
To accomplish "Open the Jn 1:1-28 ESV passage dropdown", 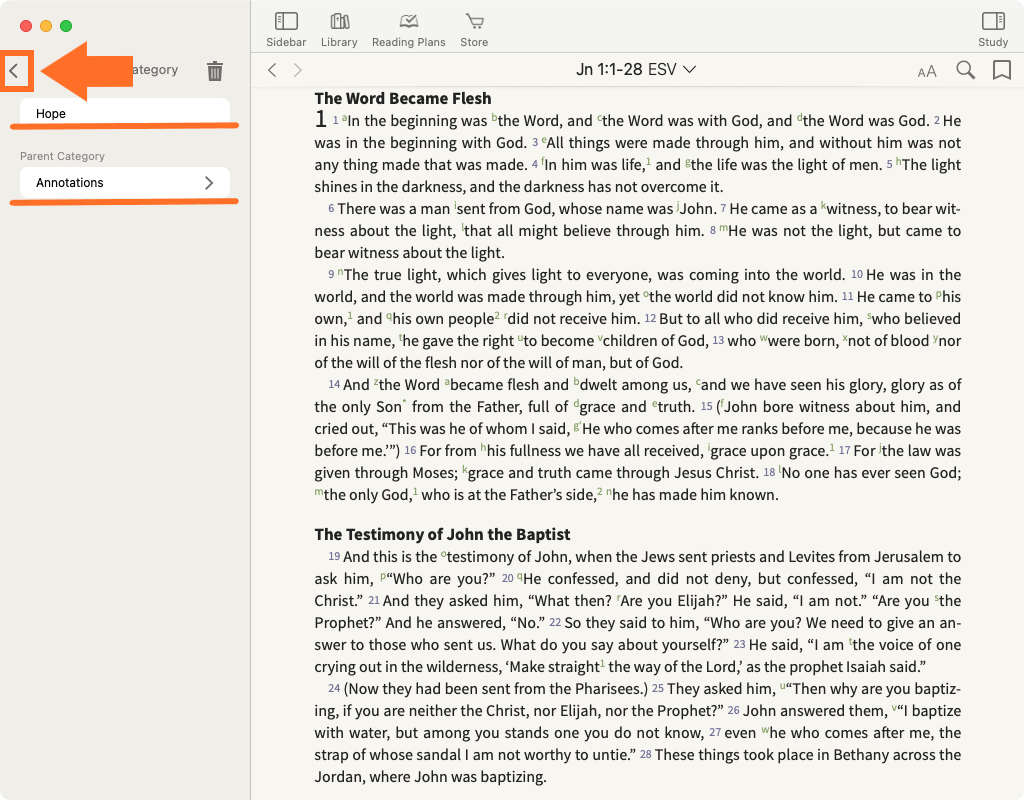I will (635, 70).
